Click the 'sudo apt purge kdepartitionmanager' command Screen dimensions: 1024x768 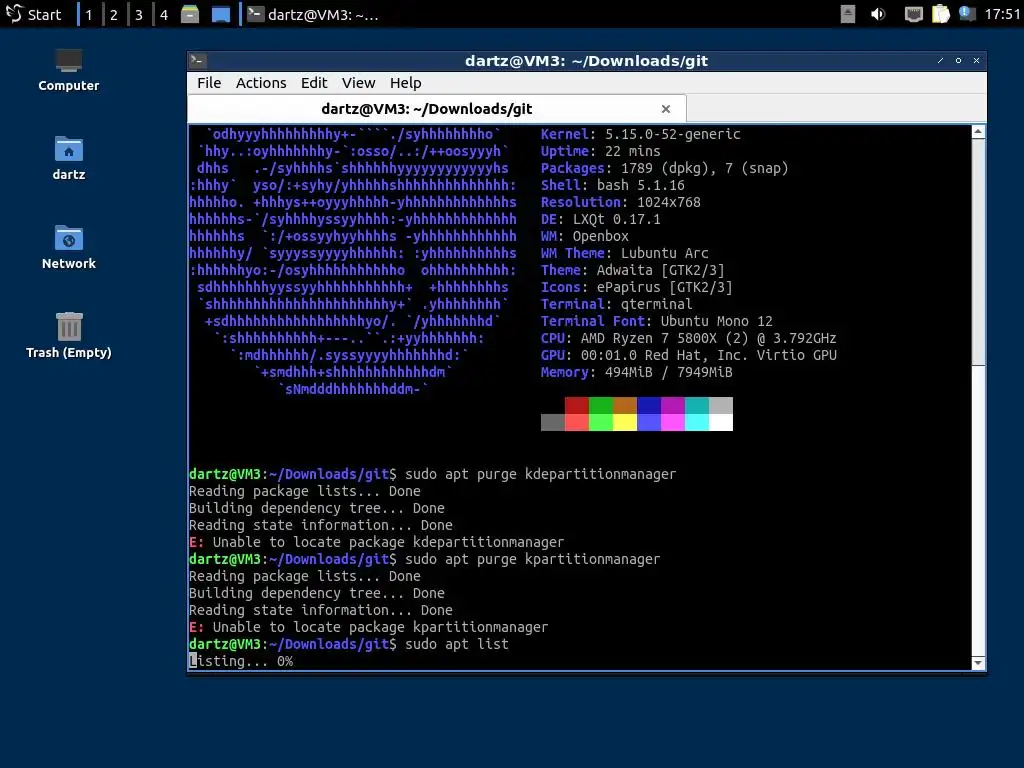pyautogui.click(x=541, y=474)
